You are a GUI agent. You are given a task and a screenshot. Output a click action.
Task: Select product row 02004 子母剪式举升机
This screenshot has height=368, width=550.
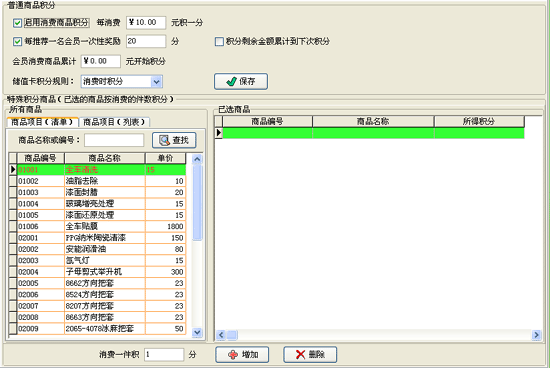click(101, 272)
